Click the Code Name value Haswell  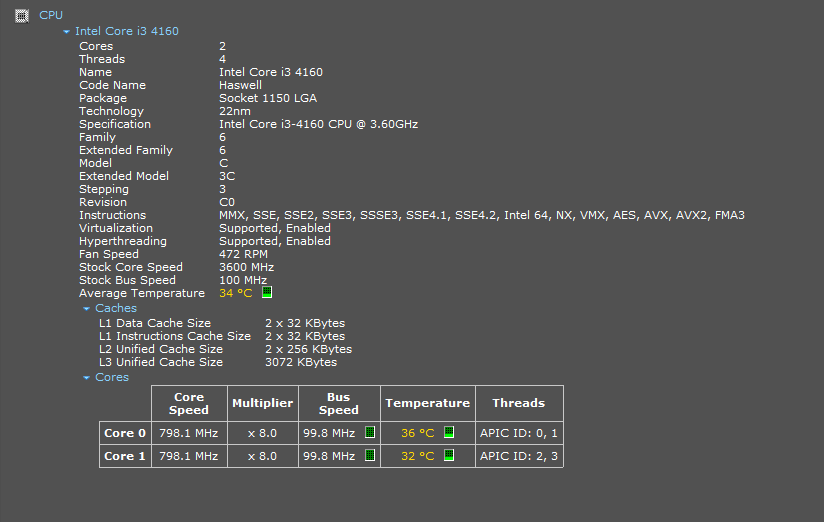point(240,85)
